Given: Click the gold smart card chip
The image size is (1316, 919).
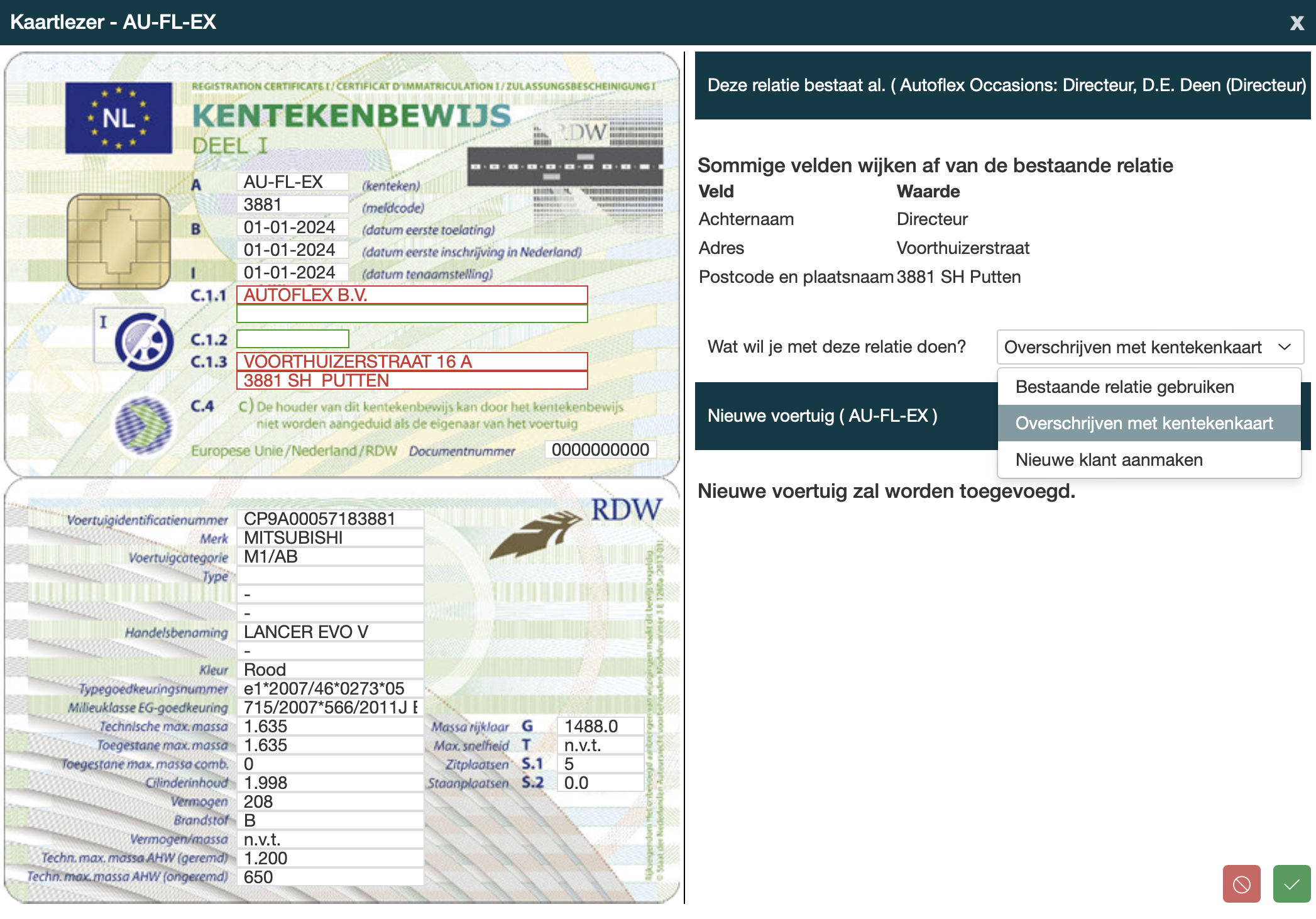Looking at the screenshot, I should tap(119, 241).
